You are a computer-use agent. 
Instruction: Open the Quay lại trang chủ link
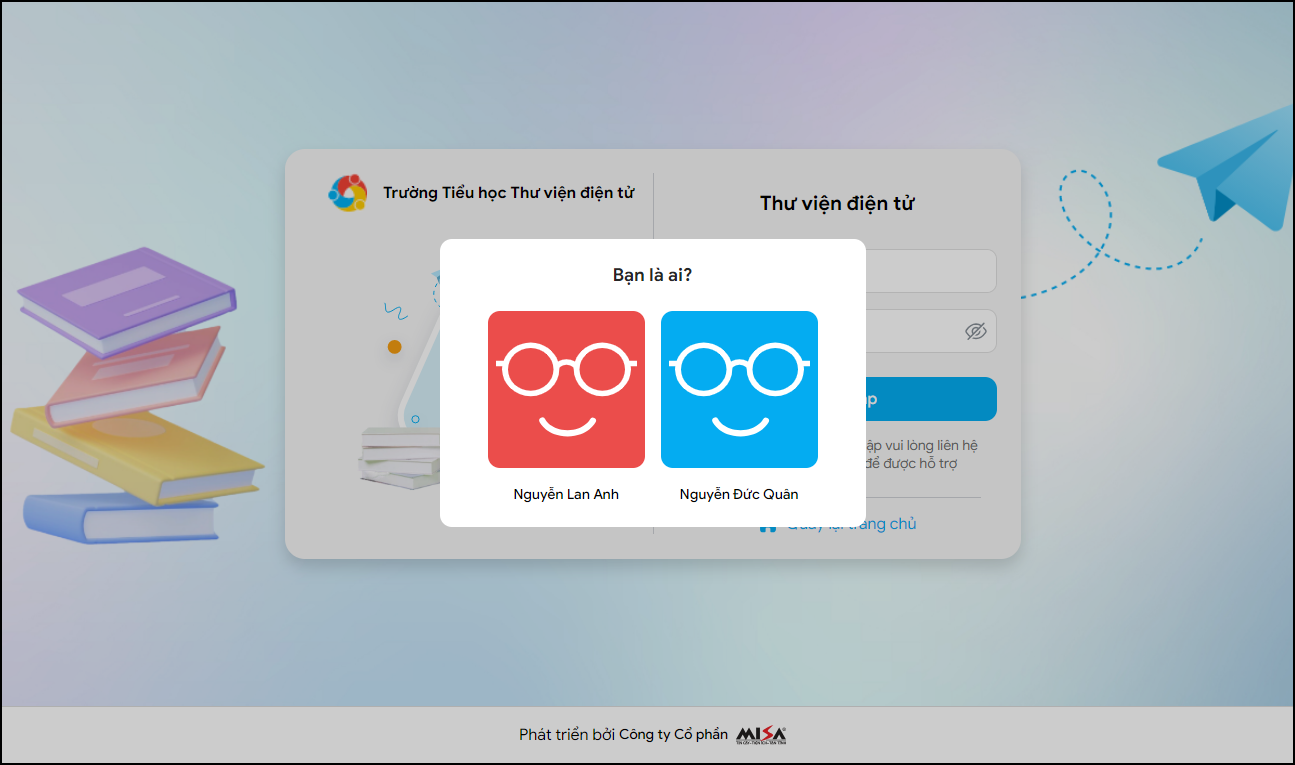coord(851,524)
